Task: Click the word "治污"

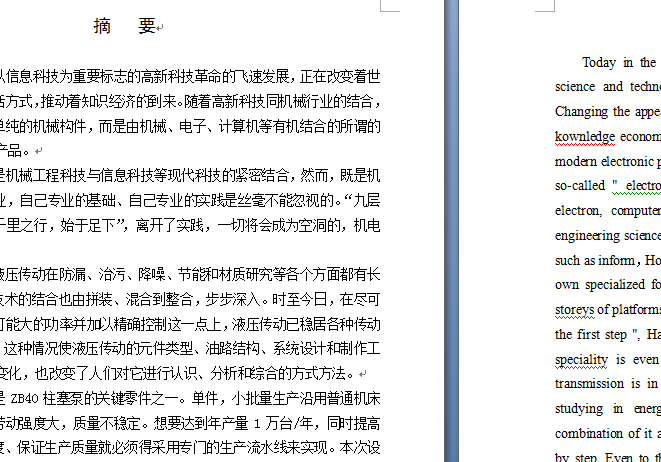Action: tap(112, 274)
